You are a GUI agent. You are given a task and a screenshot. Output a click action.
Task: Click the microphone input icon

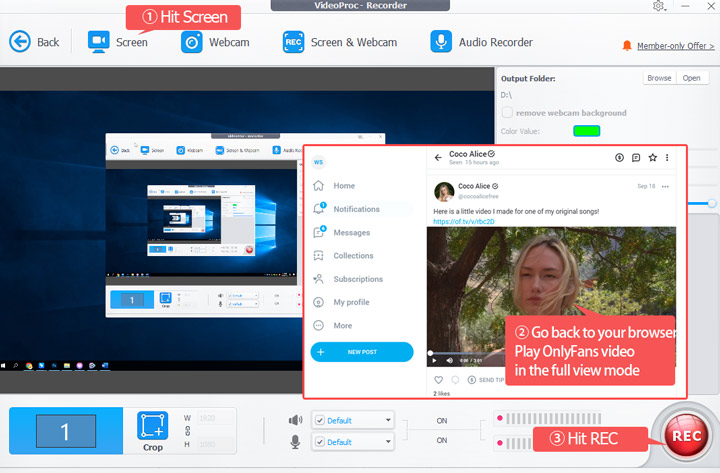point(295,442)
